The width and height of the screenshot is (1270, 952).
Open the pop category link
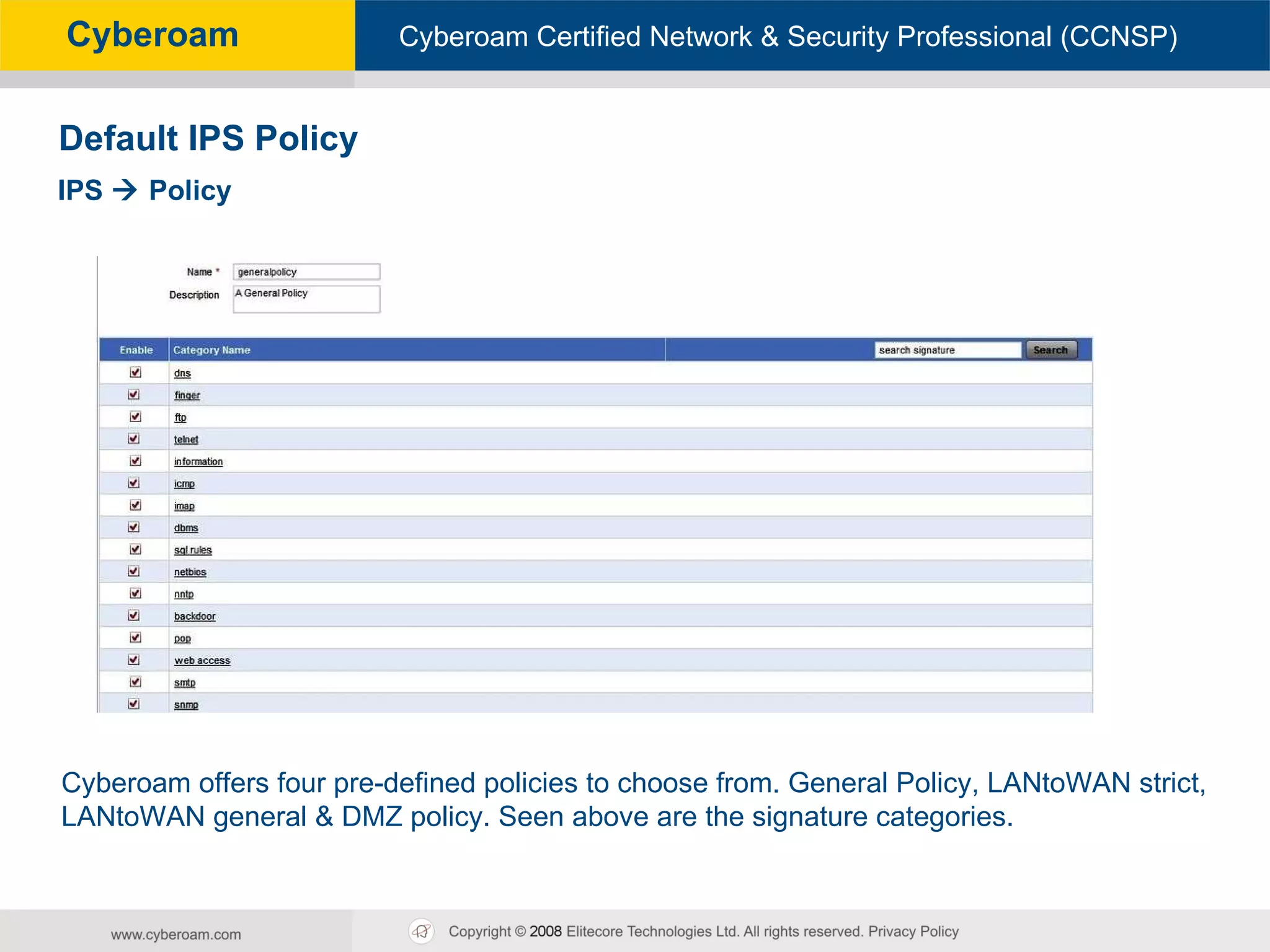click(182, 639)
